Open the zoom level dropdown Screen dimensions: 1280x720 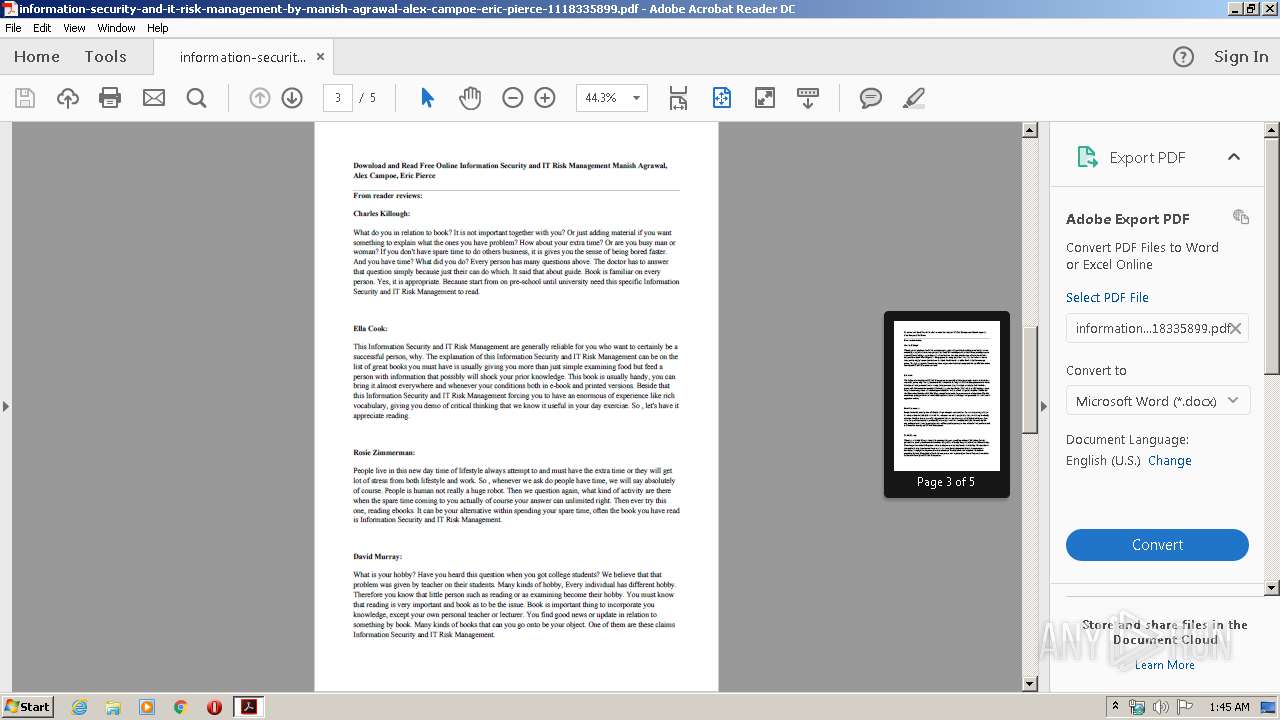pyautogui.click(x=637, y=98)
